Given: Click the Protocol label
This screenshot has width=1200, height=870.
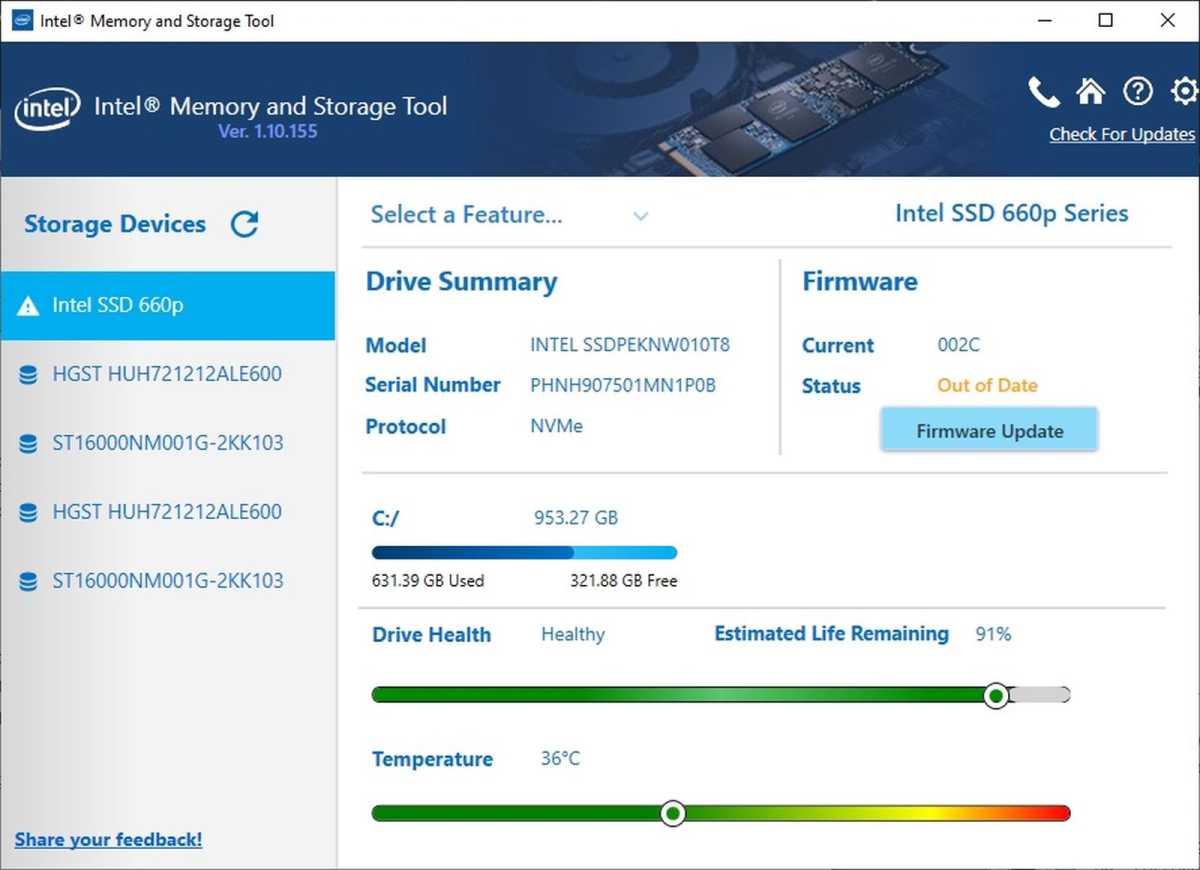Looking at the screenshot, I should 406,427.
